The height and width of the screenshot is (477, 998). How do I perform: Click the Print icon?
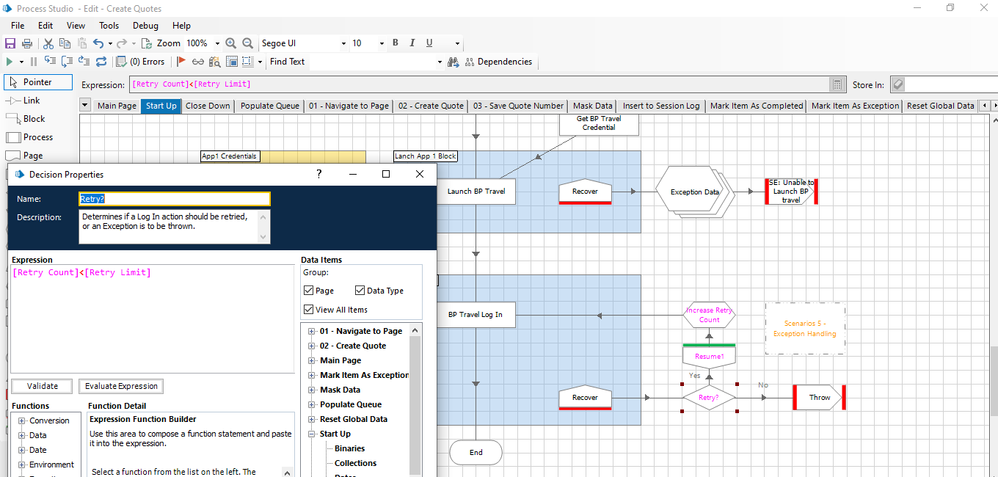27,44
